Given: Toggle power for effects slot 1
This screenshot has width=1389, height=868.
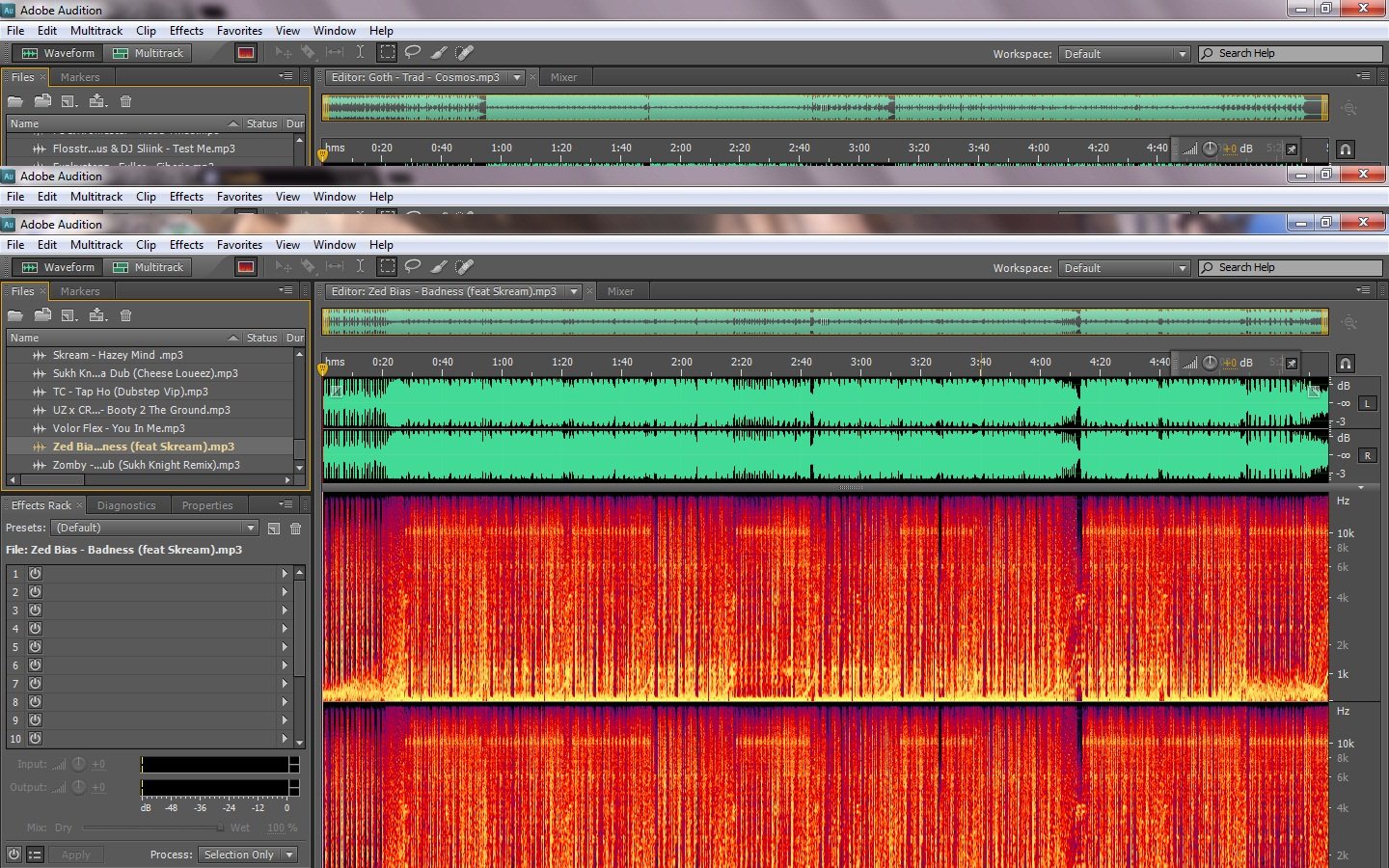Looking at the screenshot, I should coord(36,574).
